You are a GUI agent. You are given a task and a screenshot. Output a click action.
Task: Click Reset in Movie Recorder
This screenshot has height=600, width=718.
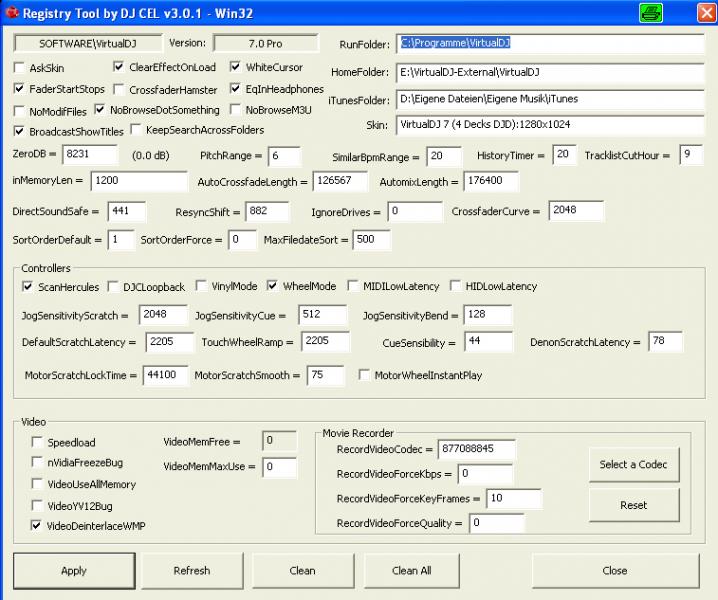pos(634,505)
